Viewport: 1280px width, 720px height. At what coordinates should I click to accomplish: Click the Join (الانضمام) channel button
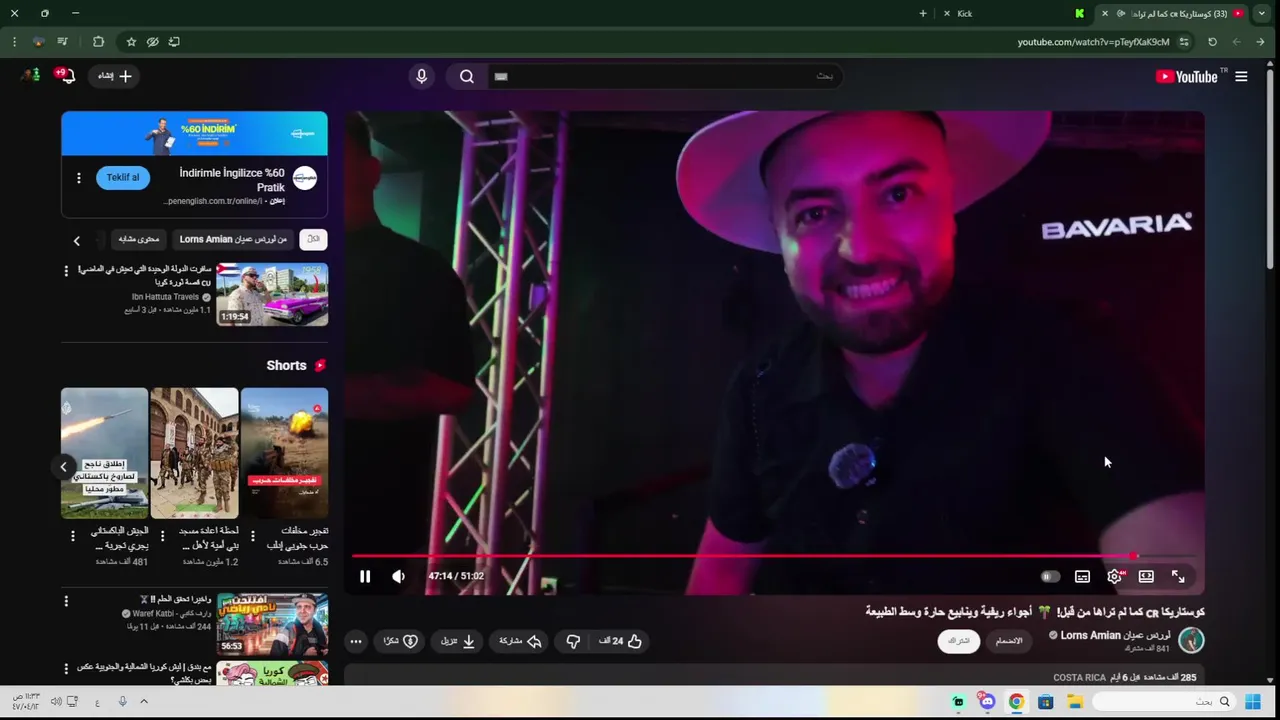(1008, 641)
